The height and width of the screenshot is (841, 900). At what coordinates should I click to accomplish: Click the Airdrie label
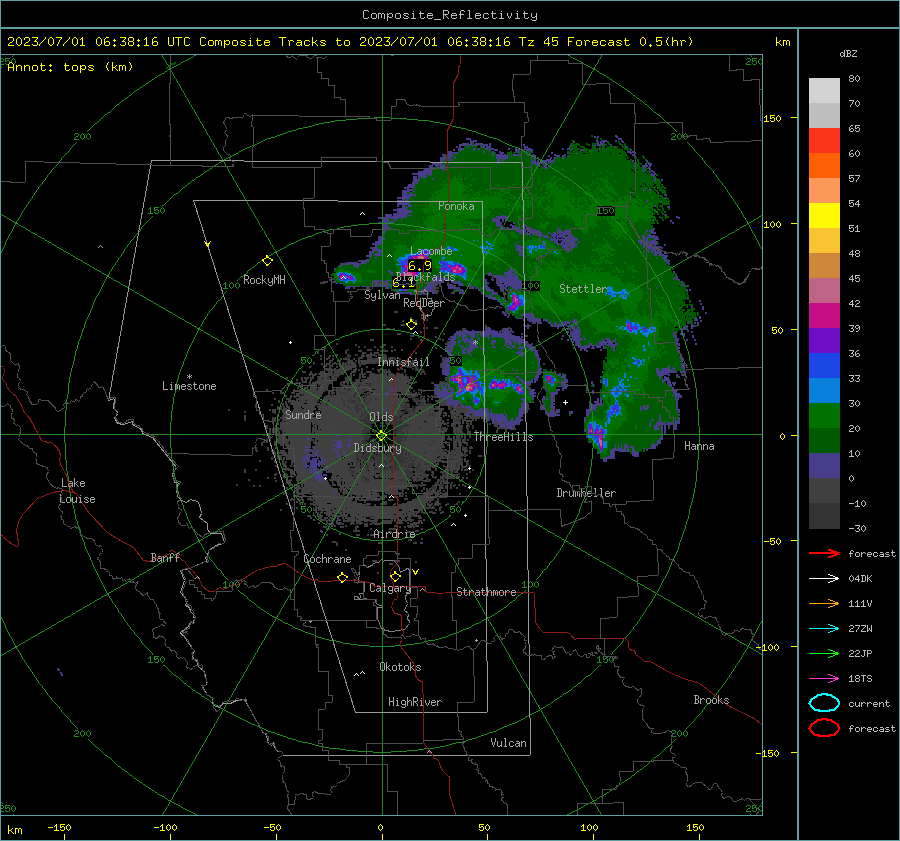(x=394, y=534)
